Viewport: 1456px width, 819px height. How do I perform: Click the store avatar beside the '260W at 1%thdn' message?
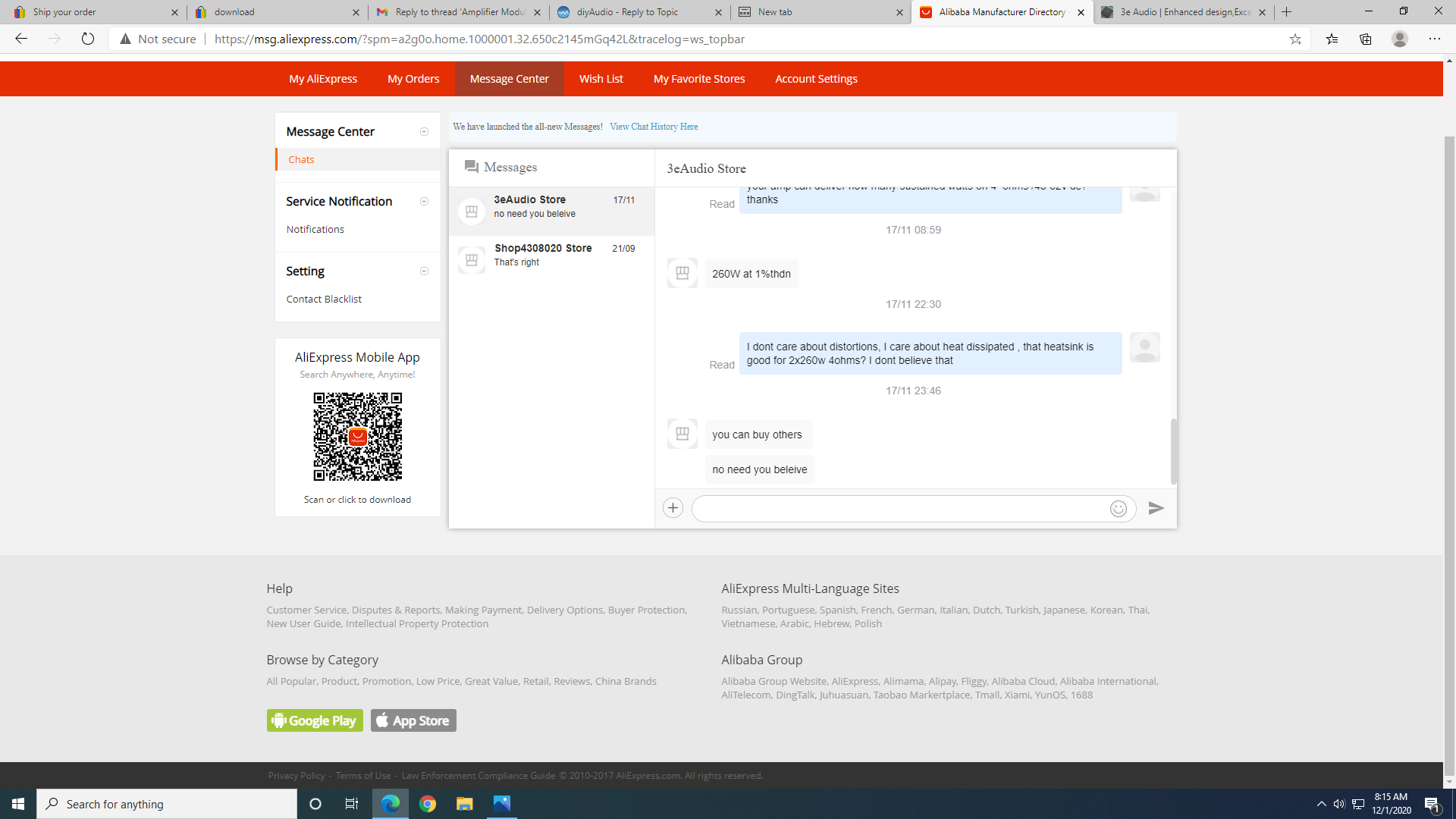(682, 273)
